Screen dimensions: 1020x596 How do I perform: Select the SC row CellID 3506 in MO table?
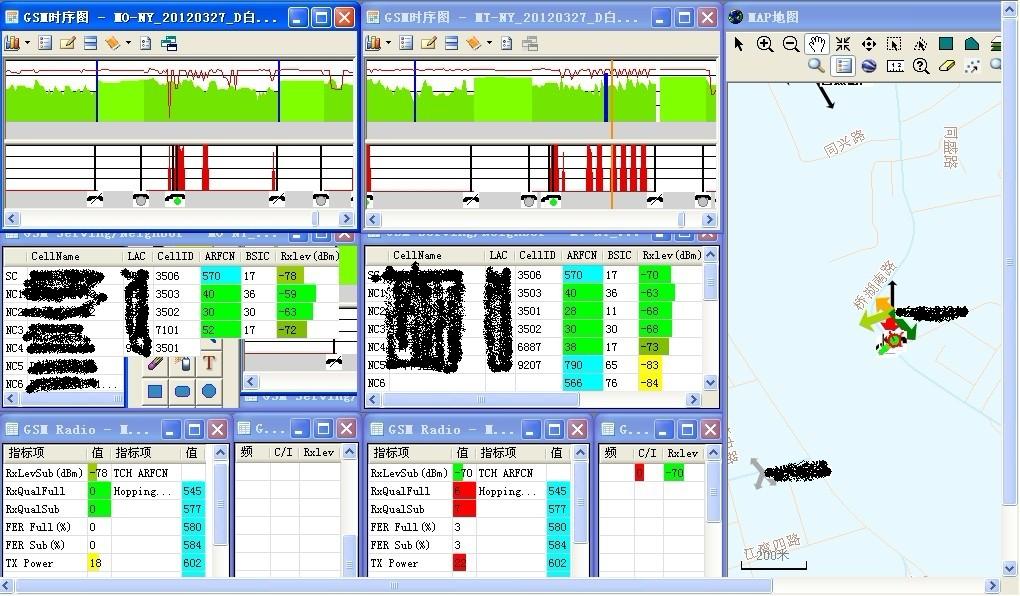pyautogui.click(x=167, y=276)
